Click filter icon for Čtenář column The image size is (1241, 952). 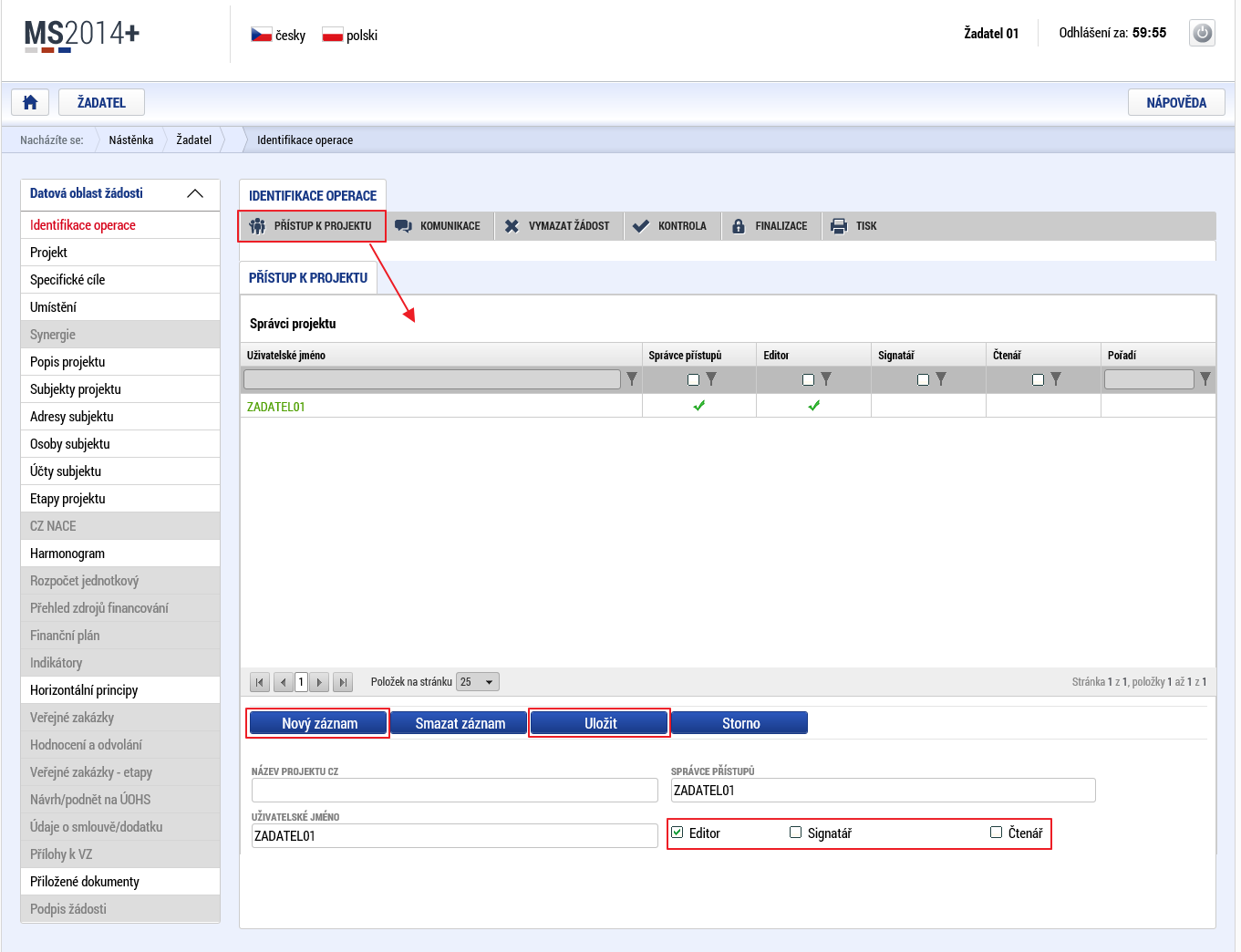1056,379
